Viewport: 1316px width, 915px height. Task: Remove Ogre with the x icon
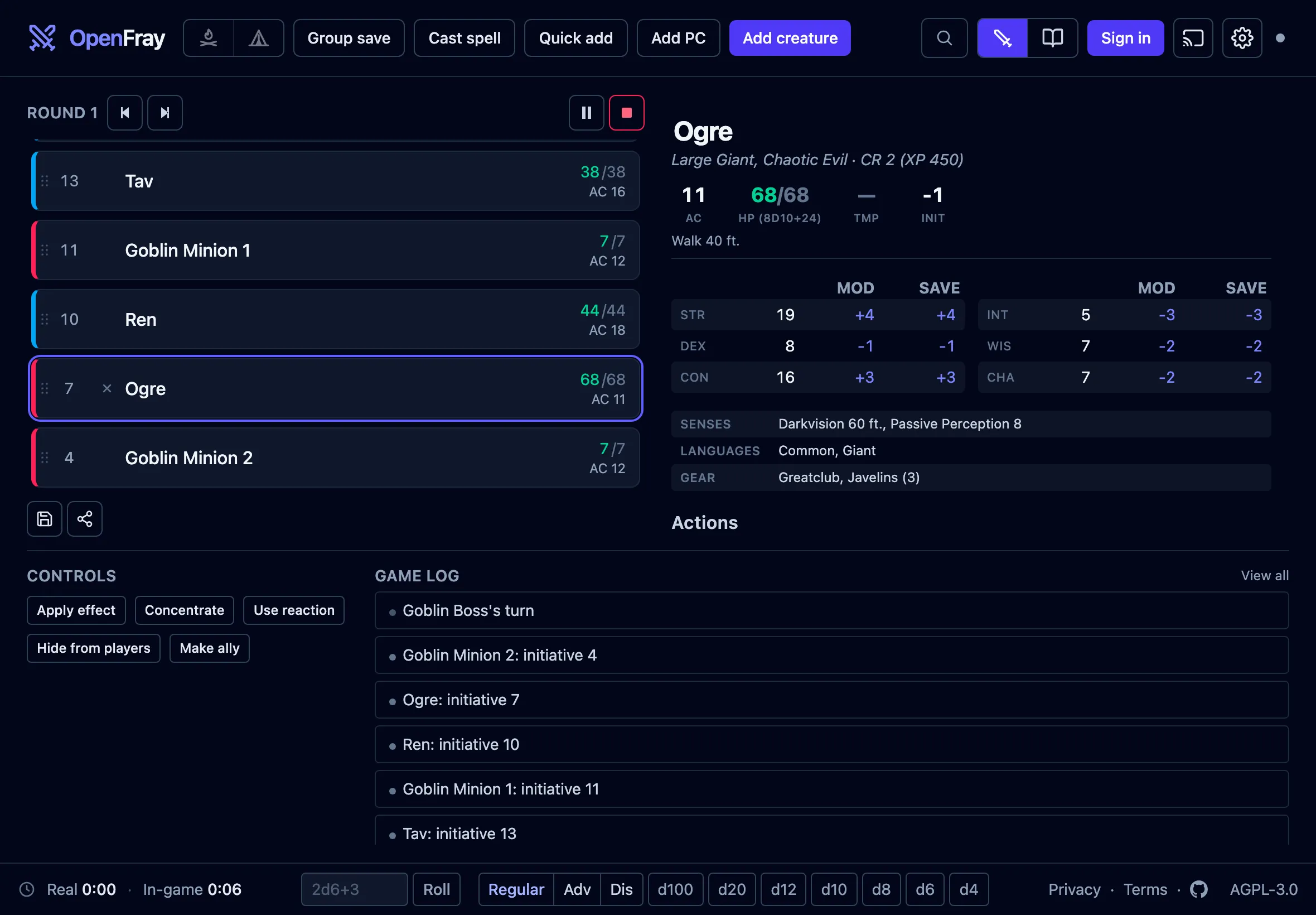pyautogui.click(x=107, y=389)
